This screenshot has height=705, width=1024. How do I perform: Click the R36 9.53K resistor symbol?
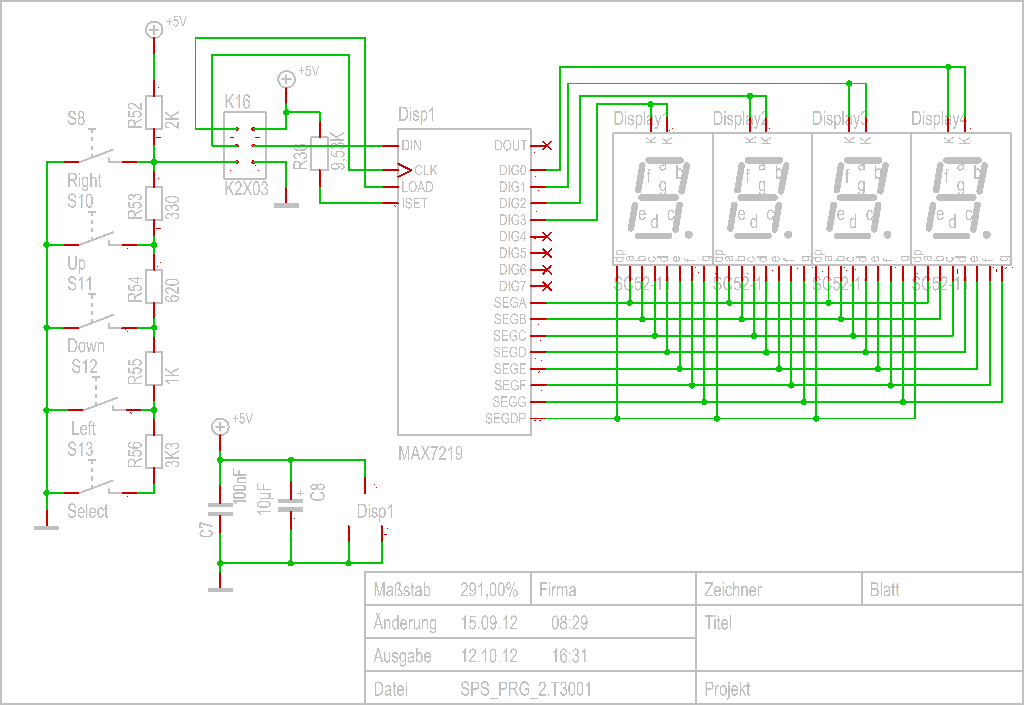click(x=321, y=156)
